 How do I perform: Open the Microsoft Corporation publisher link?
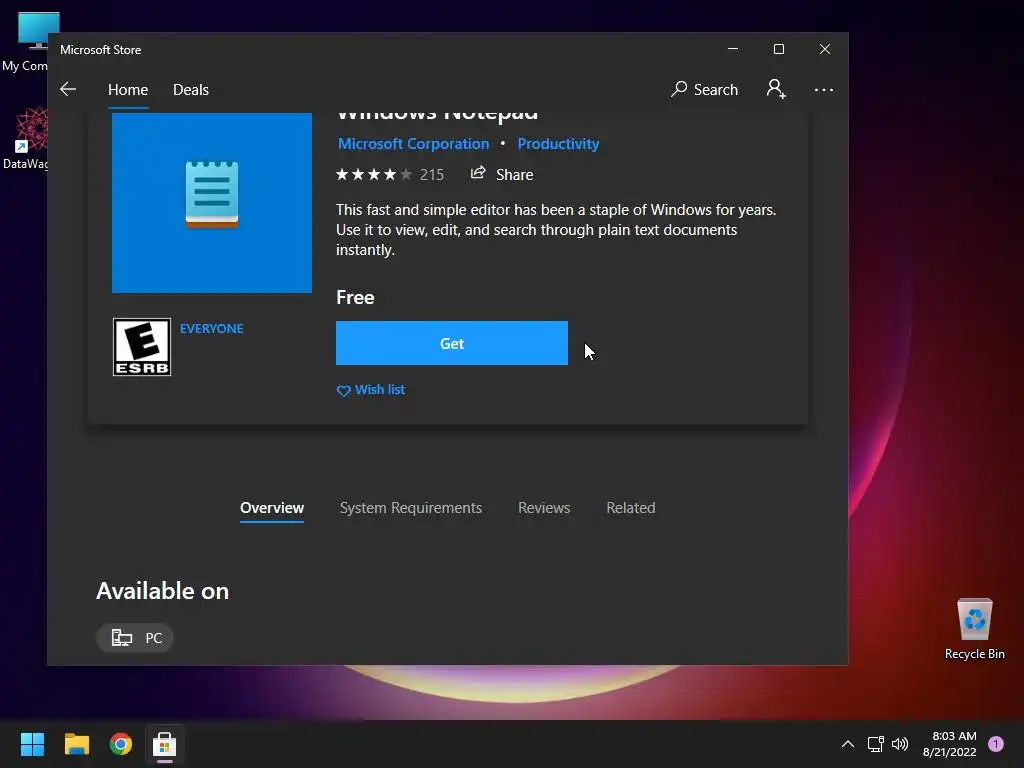(413, 144)
